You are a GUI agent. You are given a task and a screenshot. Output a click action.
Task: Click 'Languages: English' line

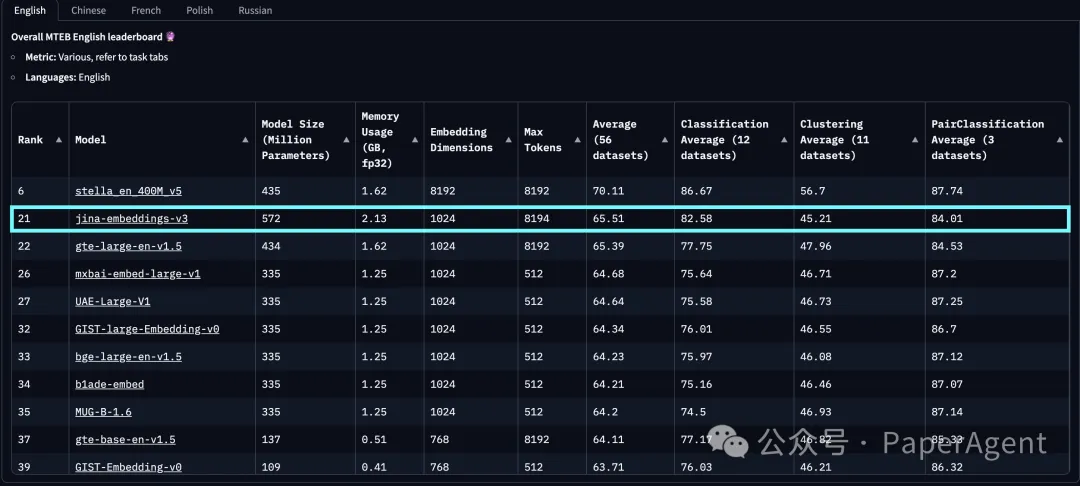tap(68, 77)
